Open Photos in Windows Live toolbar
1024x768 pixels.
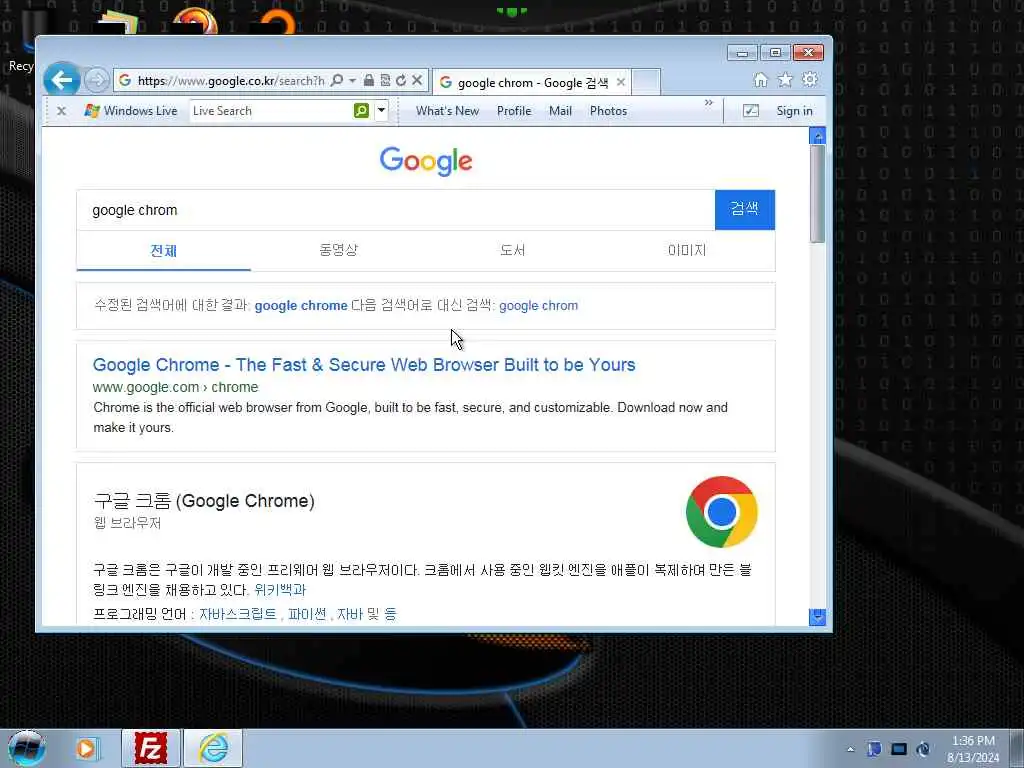point(608,111)
